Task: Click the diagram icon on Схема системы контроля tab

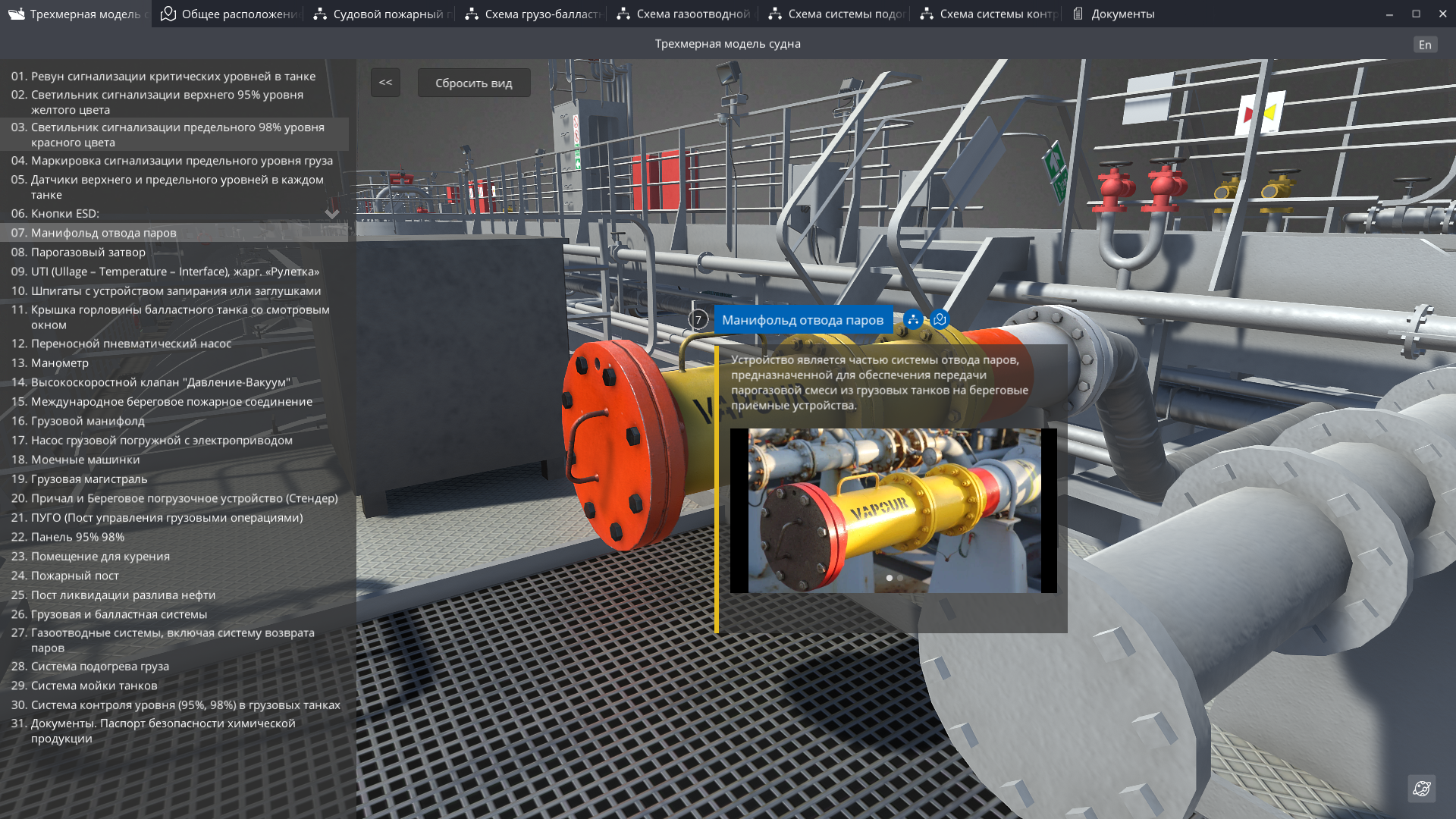Action: pos(927,14)
